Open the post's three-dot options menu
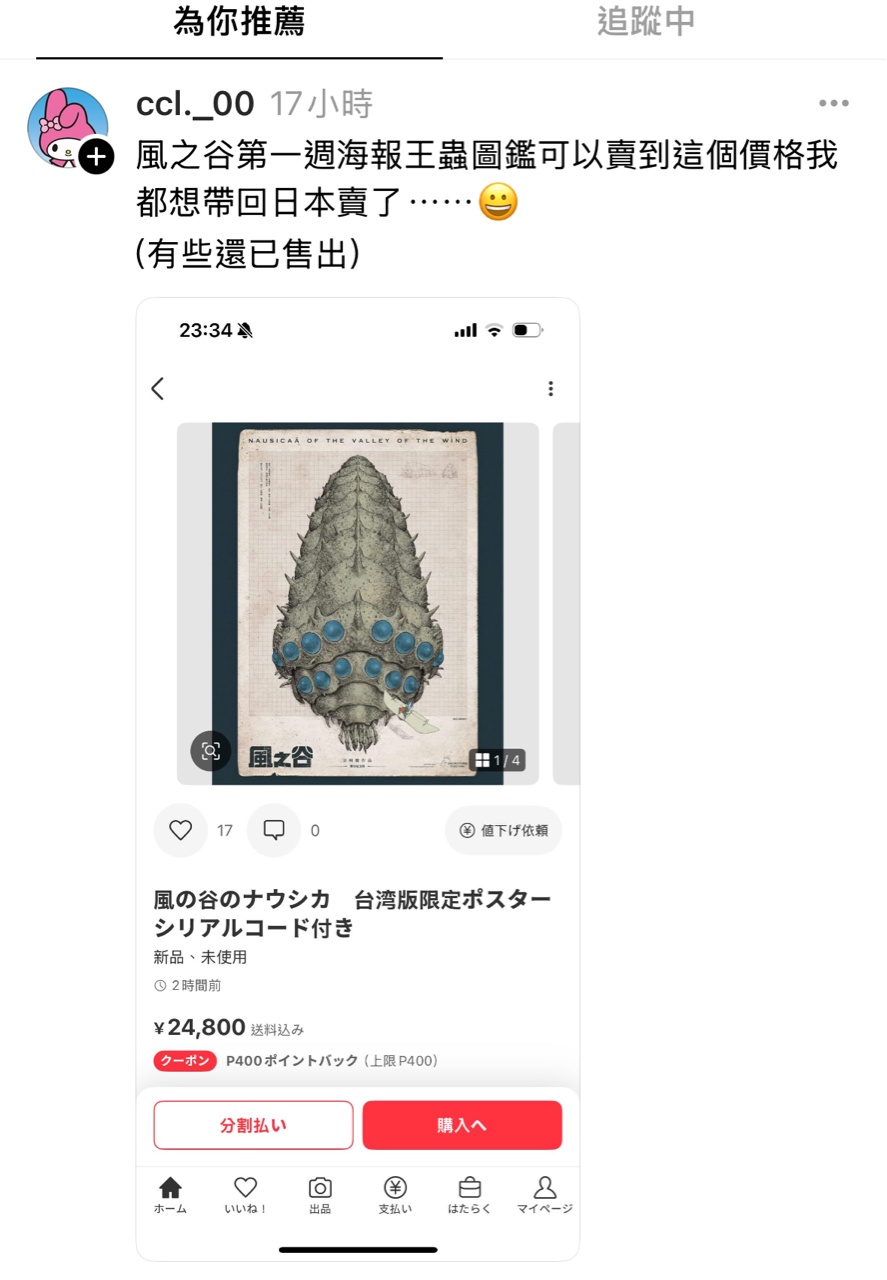This screenshot has height=1280, width=887. pos(833,103)
